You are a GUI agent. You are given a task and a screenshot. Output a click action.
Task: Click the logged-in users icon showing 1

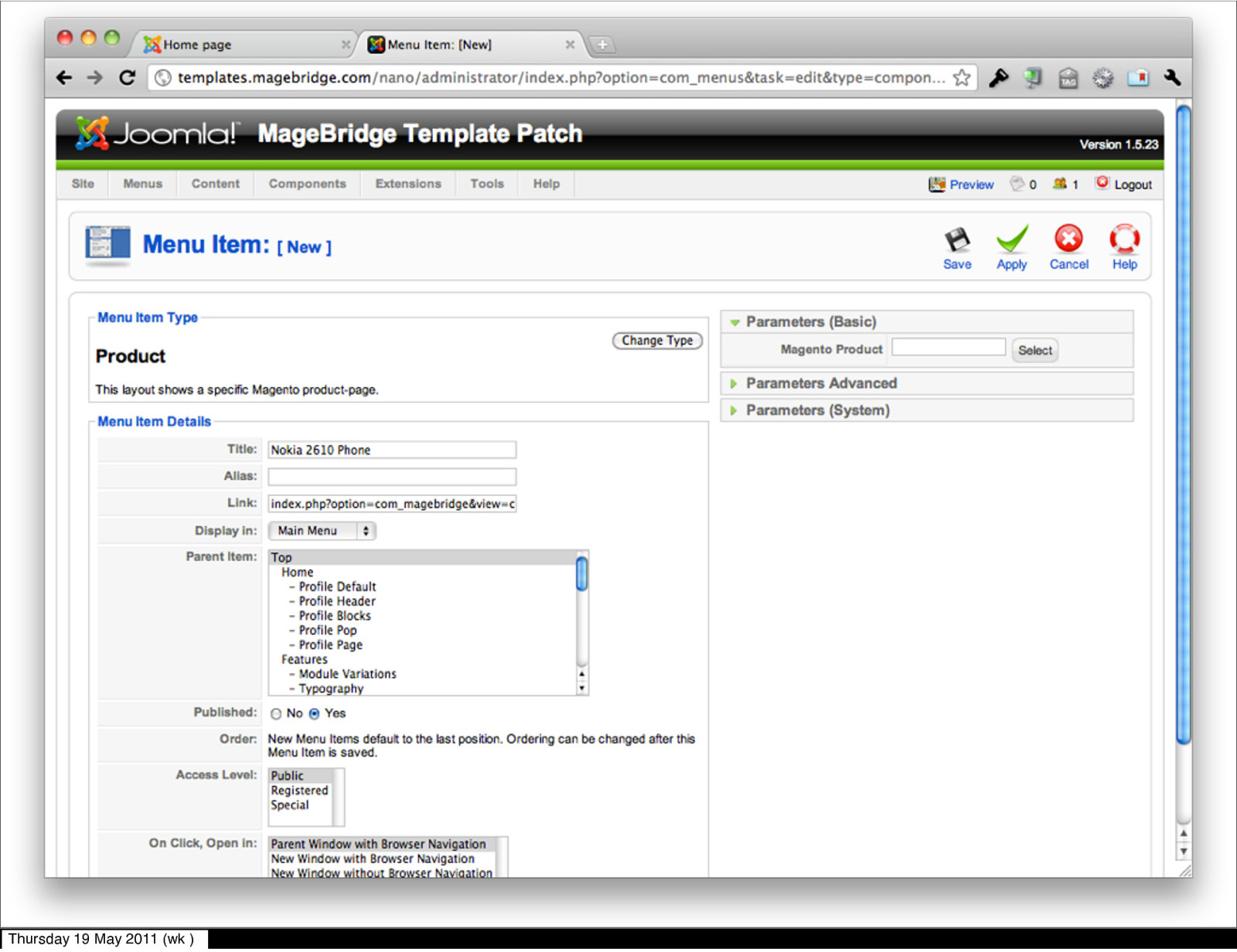pos(1060,184)
